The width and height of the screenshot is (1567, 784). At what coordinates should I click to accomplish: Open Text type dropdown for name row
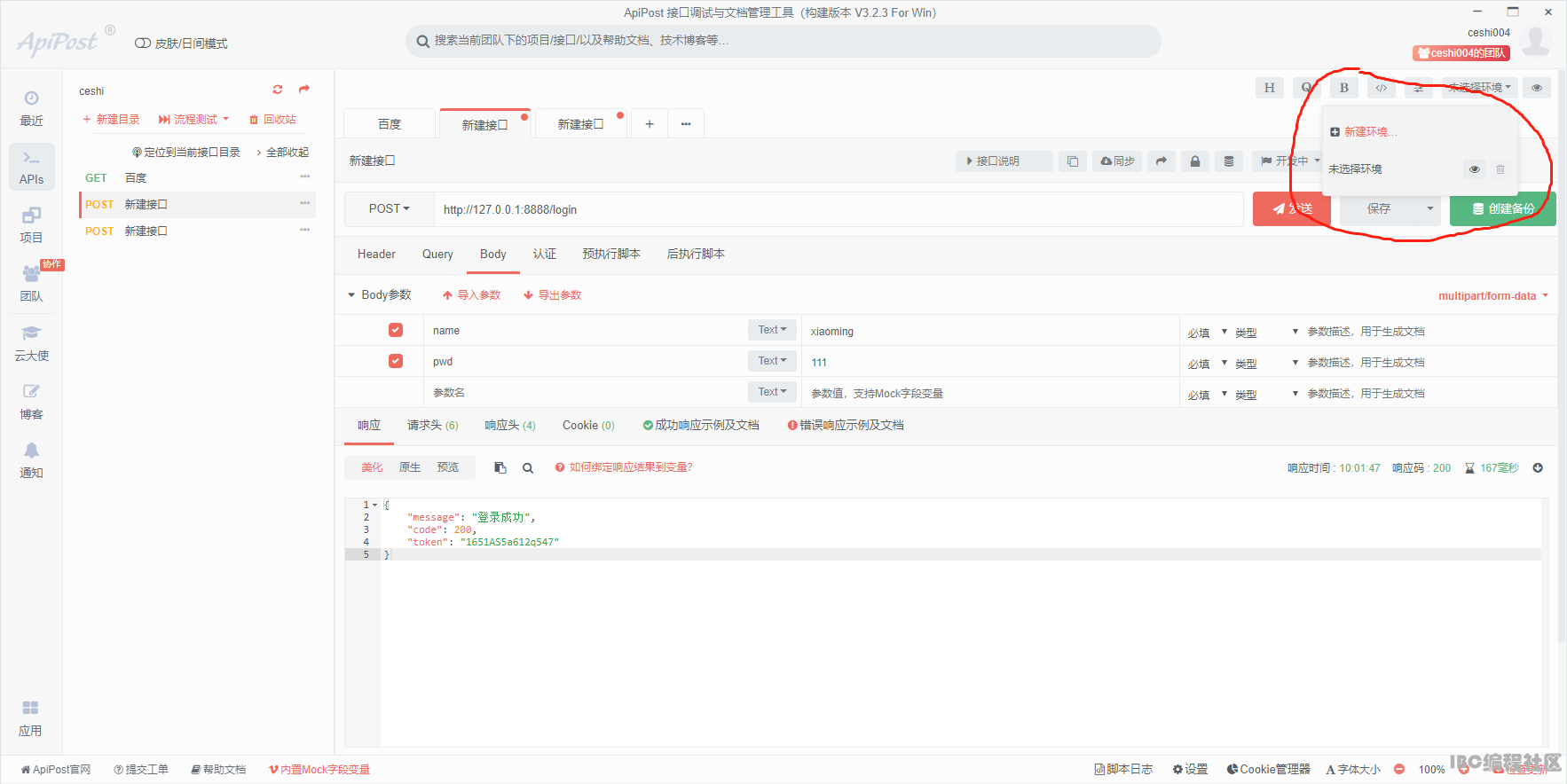[x=772, y=330]
